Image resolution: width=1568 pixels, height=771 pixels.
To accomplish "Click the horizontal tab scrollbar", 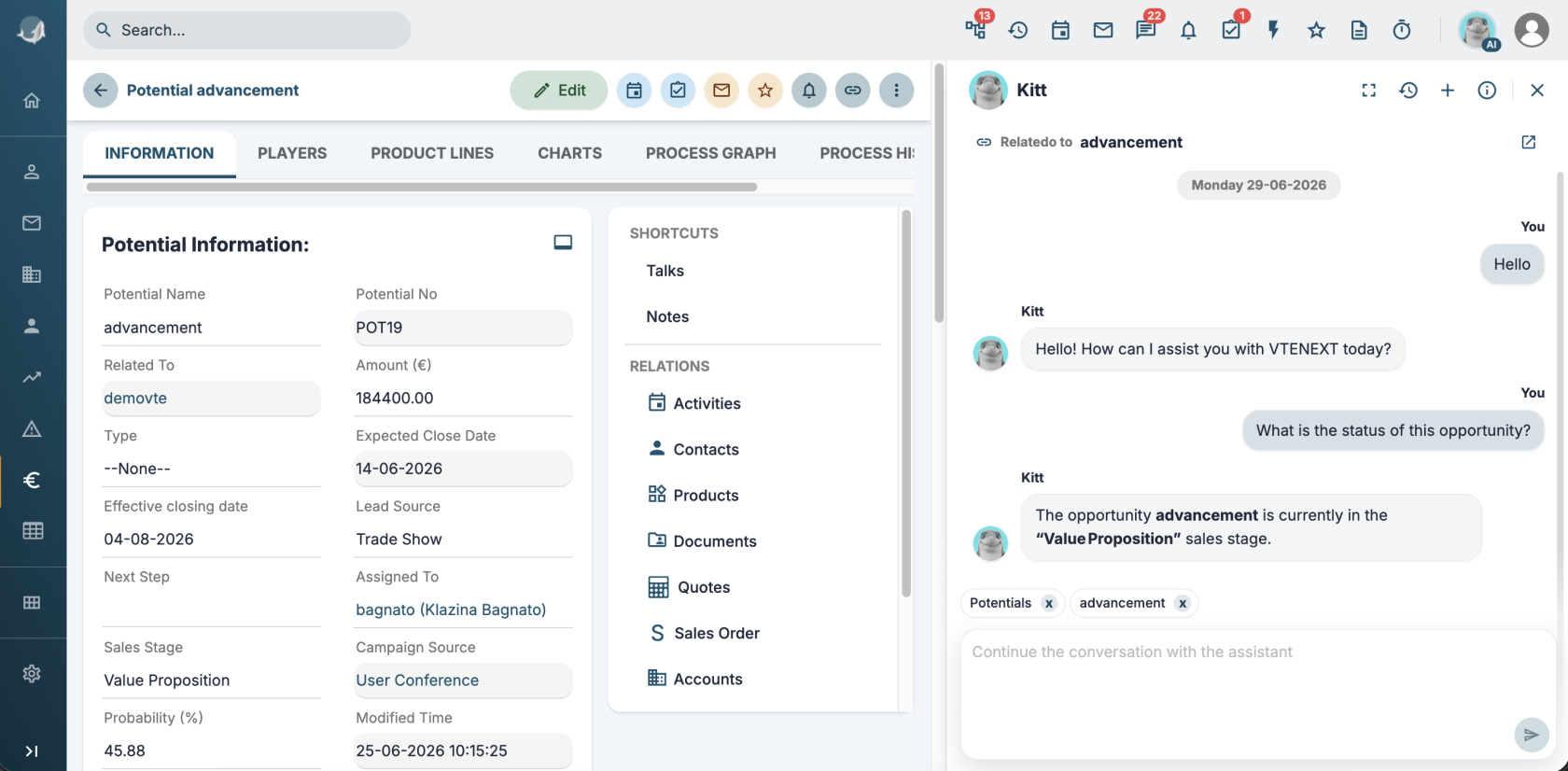I will click(422, 187).
